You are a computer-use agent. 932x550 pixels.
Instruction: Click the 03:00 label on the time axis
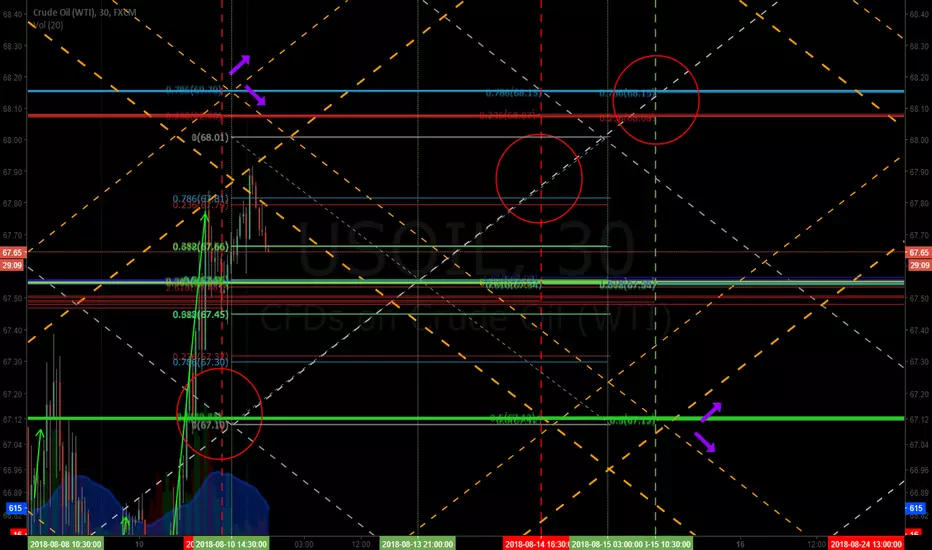coord(304,544)
